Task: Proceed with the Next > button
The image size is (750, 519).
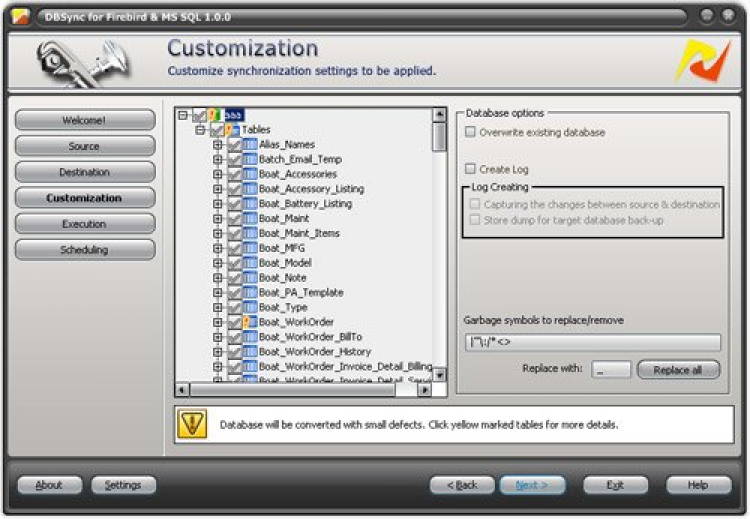Action: click(x=532, y=485)
